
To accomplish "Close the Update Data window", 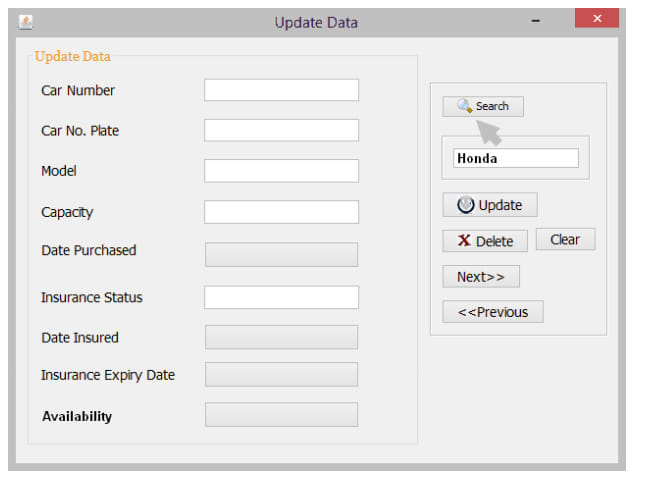I will pos(597,19).
